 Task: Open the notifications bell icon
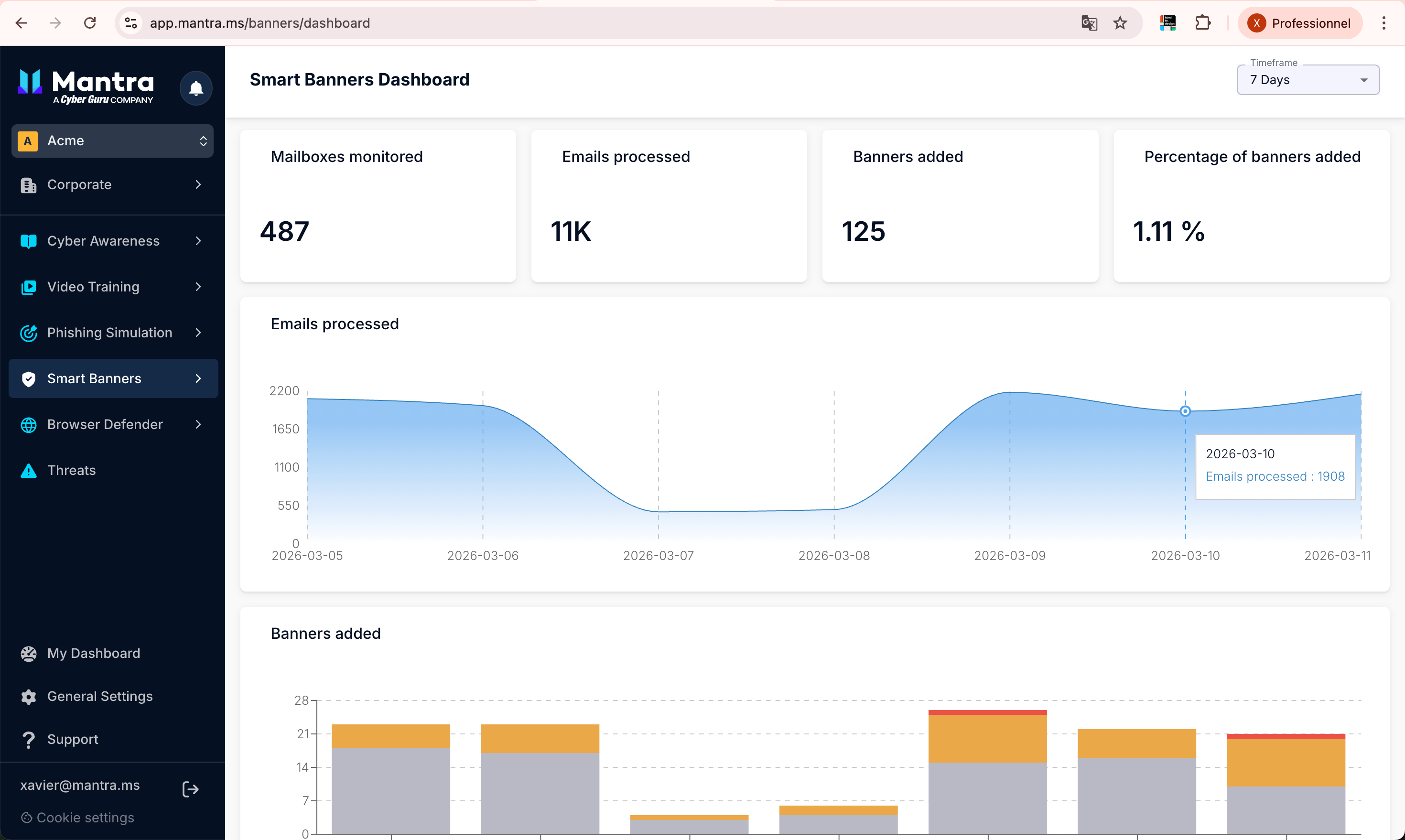pyautogui.click(x=196, y=88)
